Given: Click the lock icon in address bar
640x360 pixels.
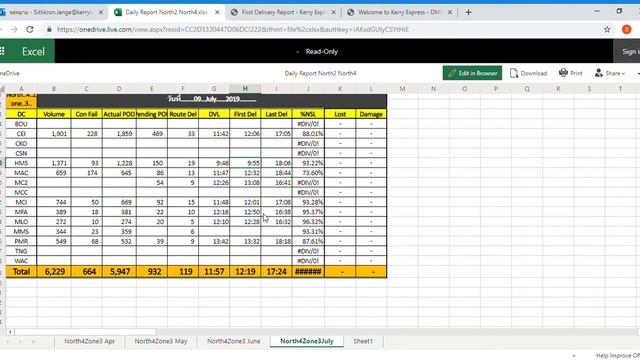Looking at the screenshot, I should tap(49, 29).
